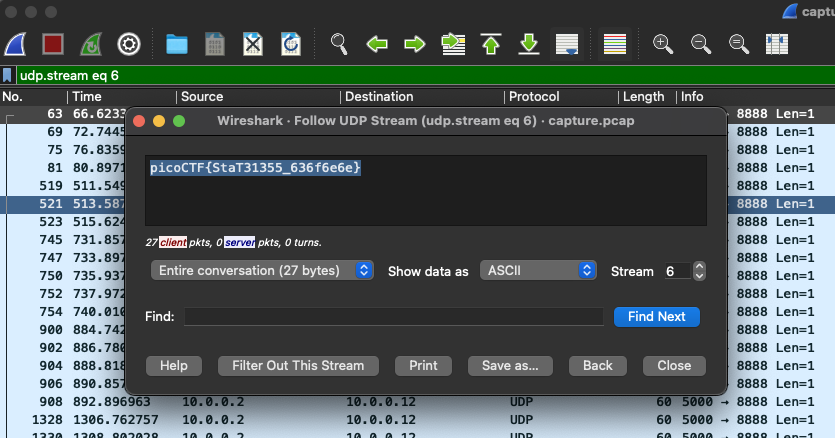Select packet 1328 at time 1306.762757
Viewport: 835px width, 438px height.
418,420
